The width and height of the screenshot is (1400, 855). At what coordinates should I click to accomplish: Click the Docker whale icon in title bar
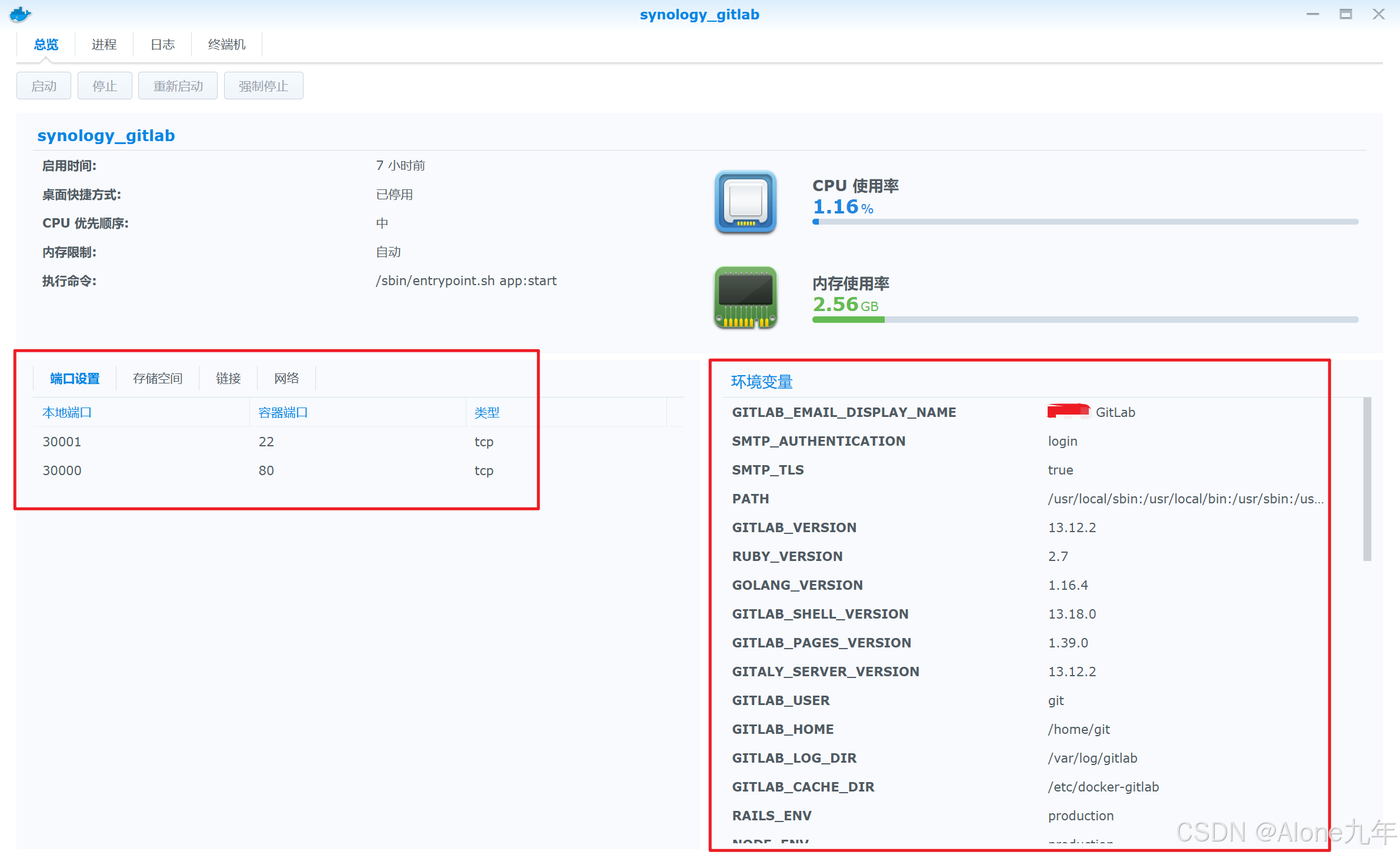20,14
